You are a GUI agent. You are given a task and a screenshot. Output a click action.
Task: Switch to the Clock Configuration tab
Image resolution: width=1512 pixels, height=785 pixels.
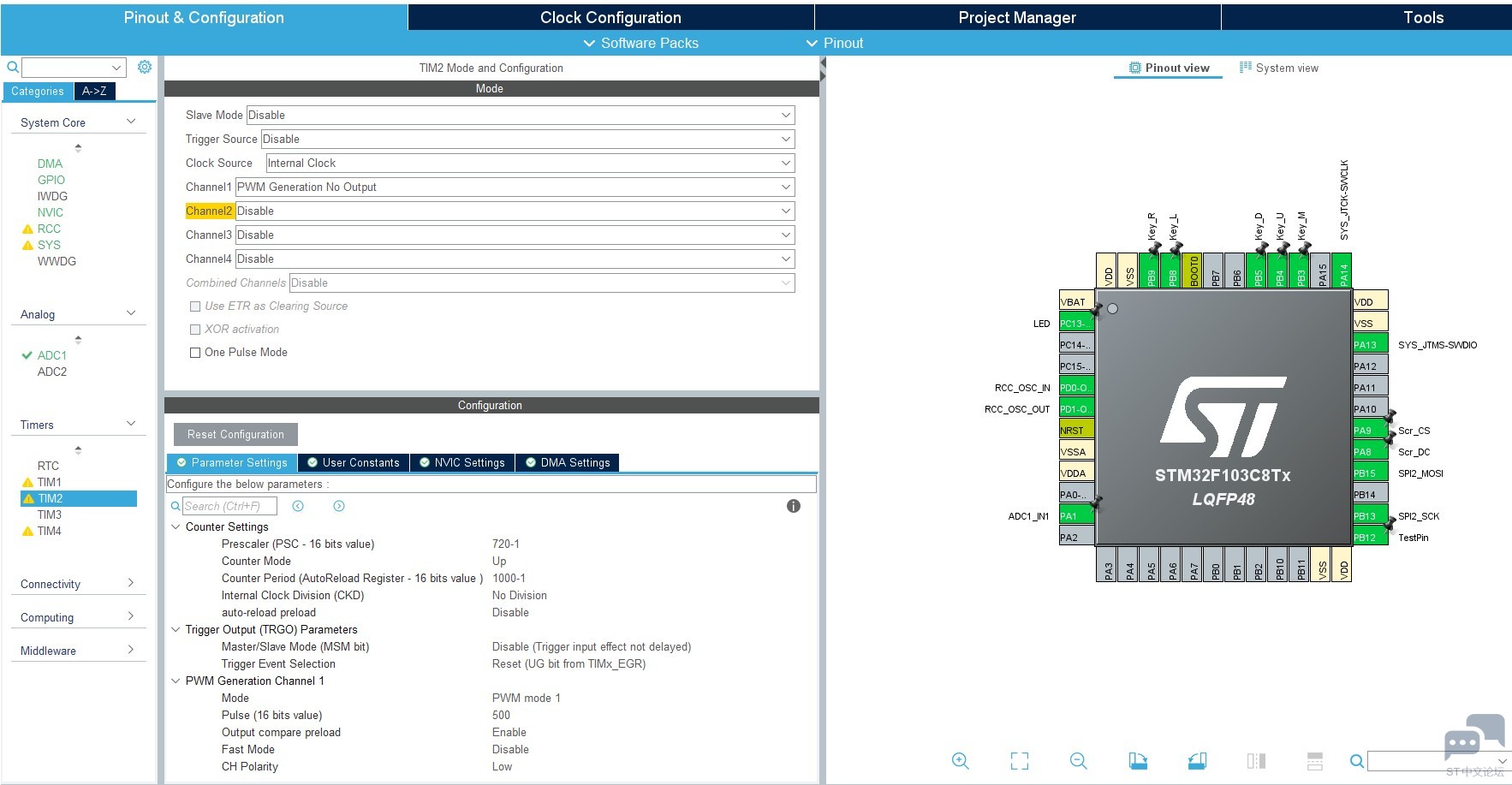(610, 17)
